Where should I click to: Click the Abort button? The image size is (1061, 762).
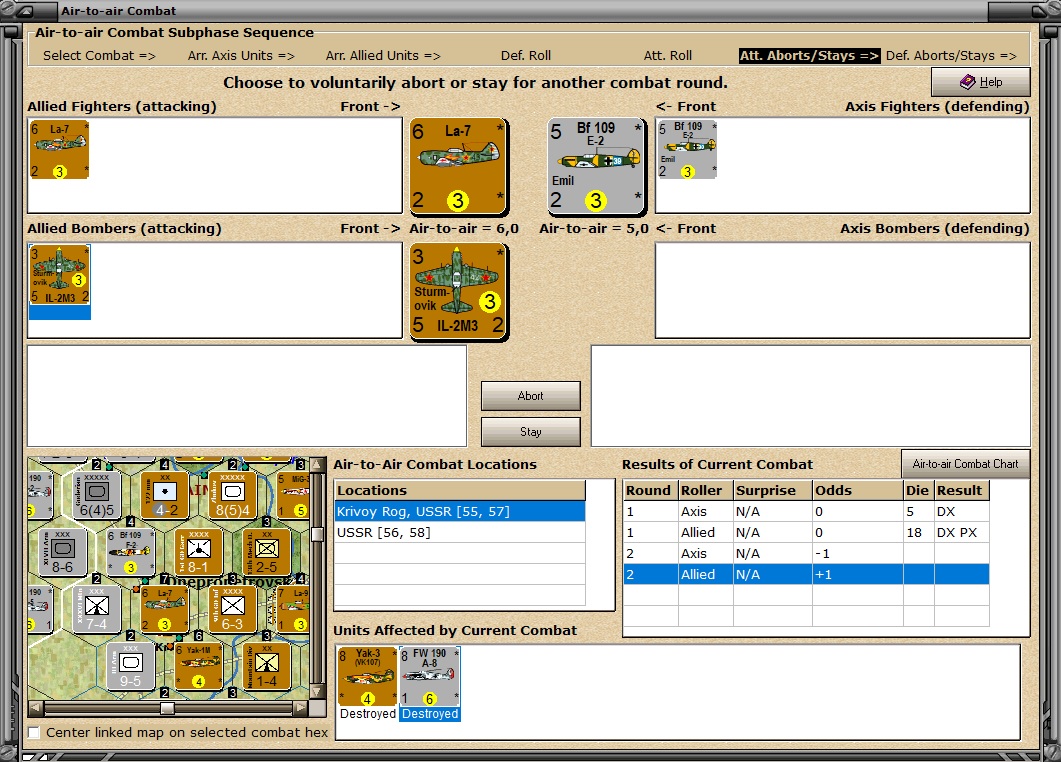click(x=530, y=396)
